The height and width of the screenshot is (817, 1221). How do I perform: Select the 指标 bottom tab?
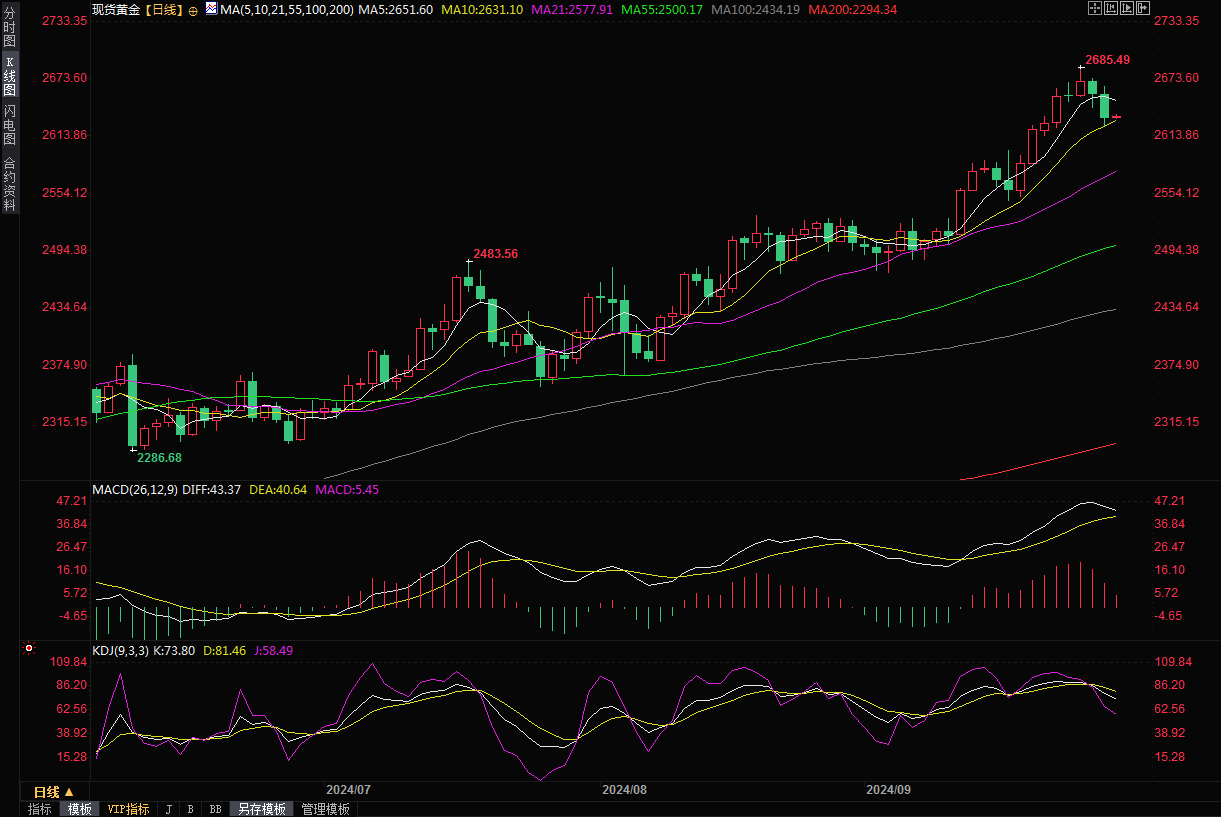point(40,809)
